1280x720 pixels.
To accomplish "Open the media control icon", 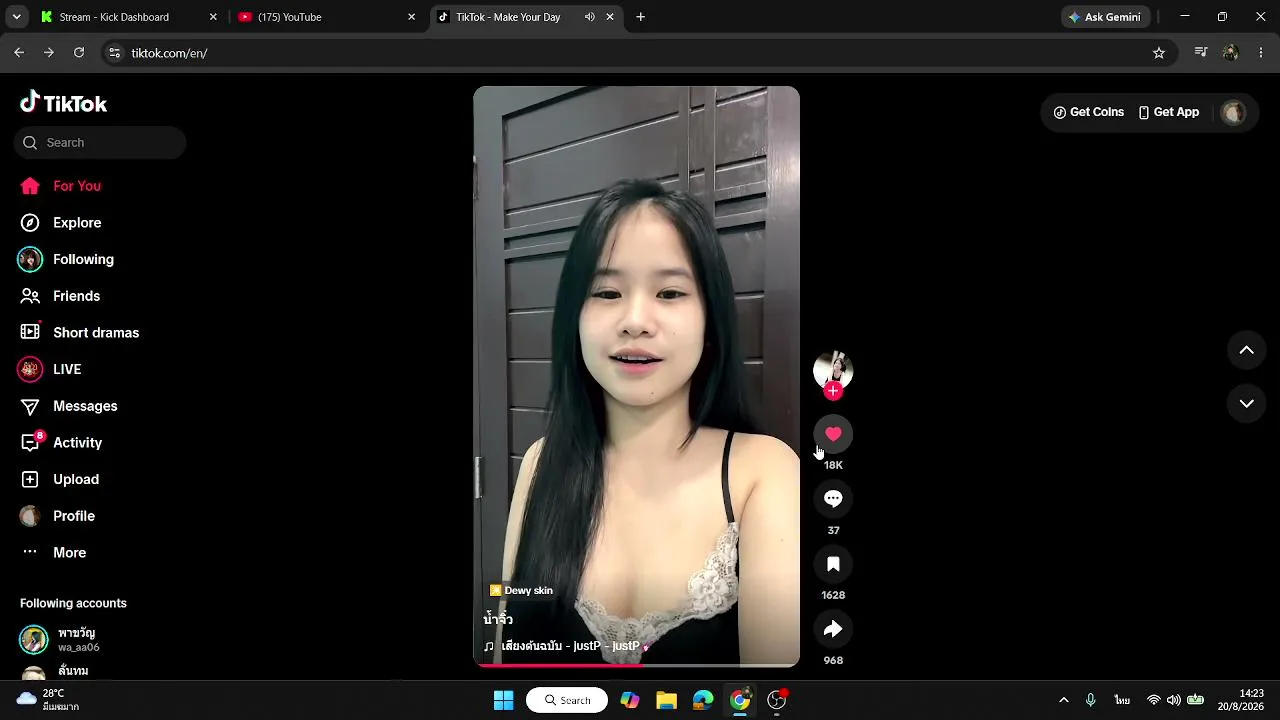I will pyautogui.click(x=1201, y=53).
